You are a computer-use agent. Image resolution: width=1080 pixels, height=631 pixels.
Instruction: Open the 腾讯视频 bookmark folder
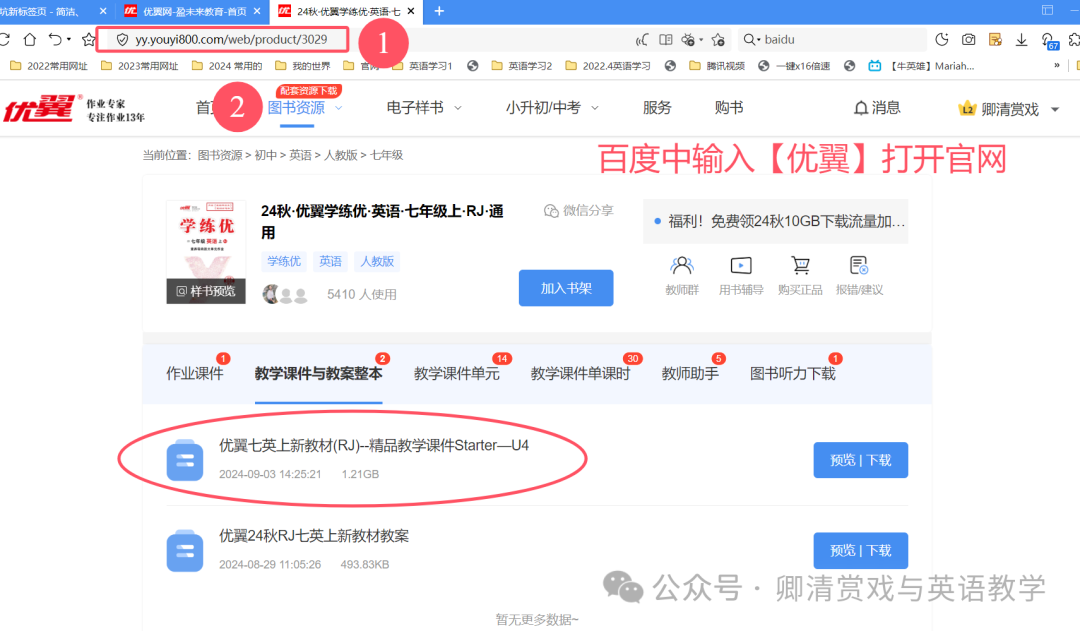tap(717, 66)
